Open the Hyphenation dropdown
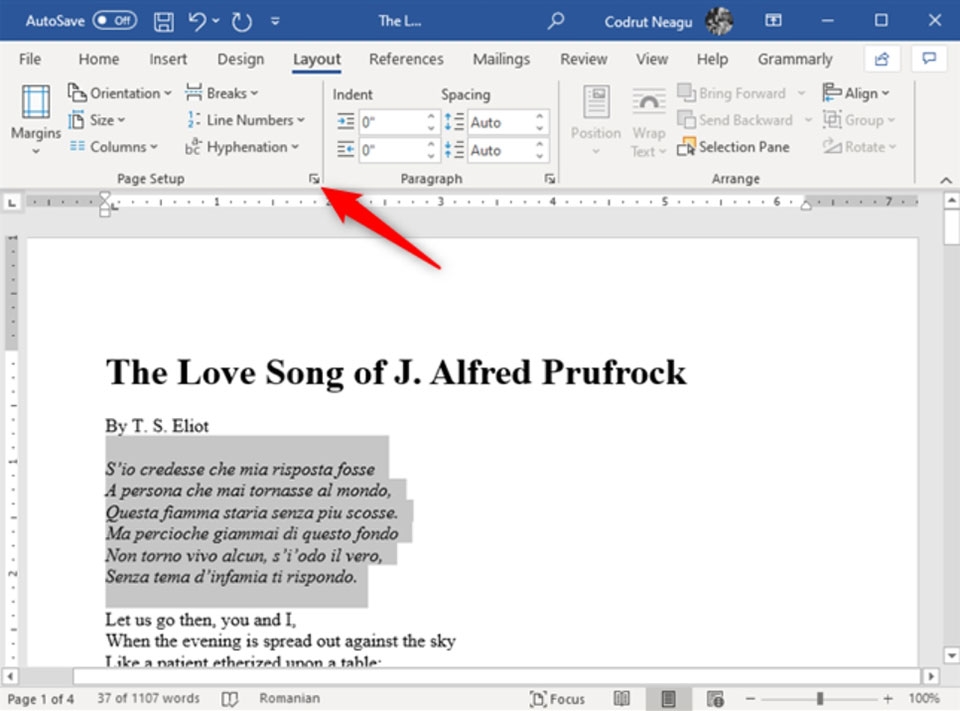 click(x=242, y=147)
